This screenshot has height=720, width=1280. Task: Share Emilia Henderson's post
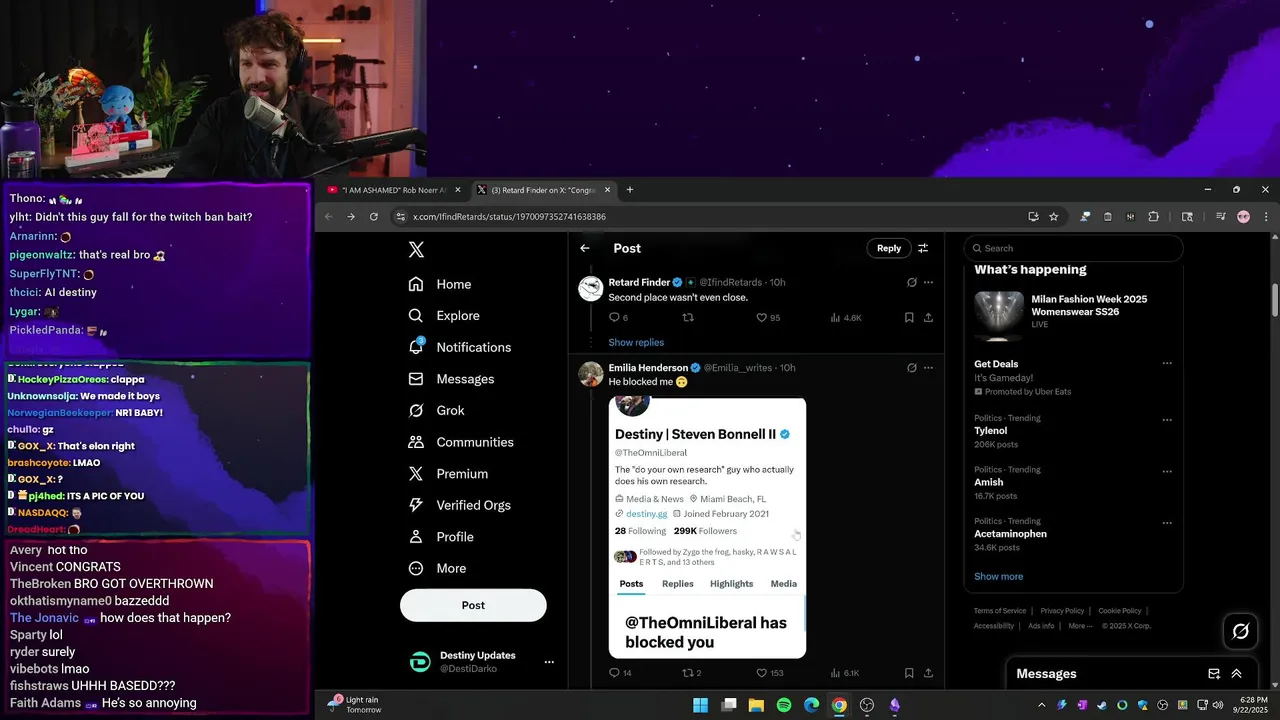click(x=928, y=673)
